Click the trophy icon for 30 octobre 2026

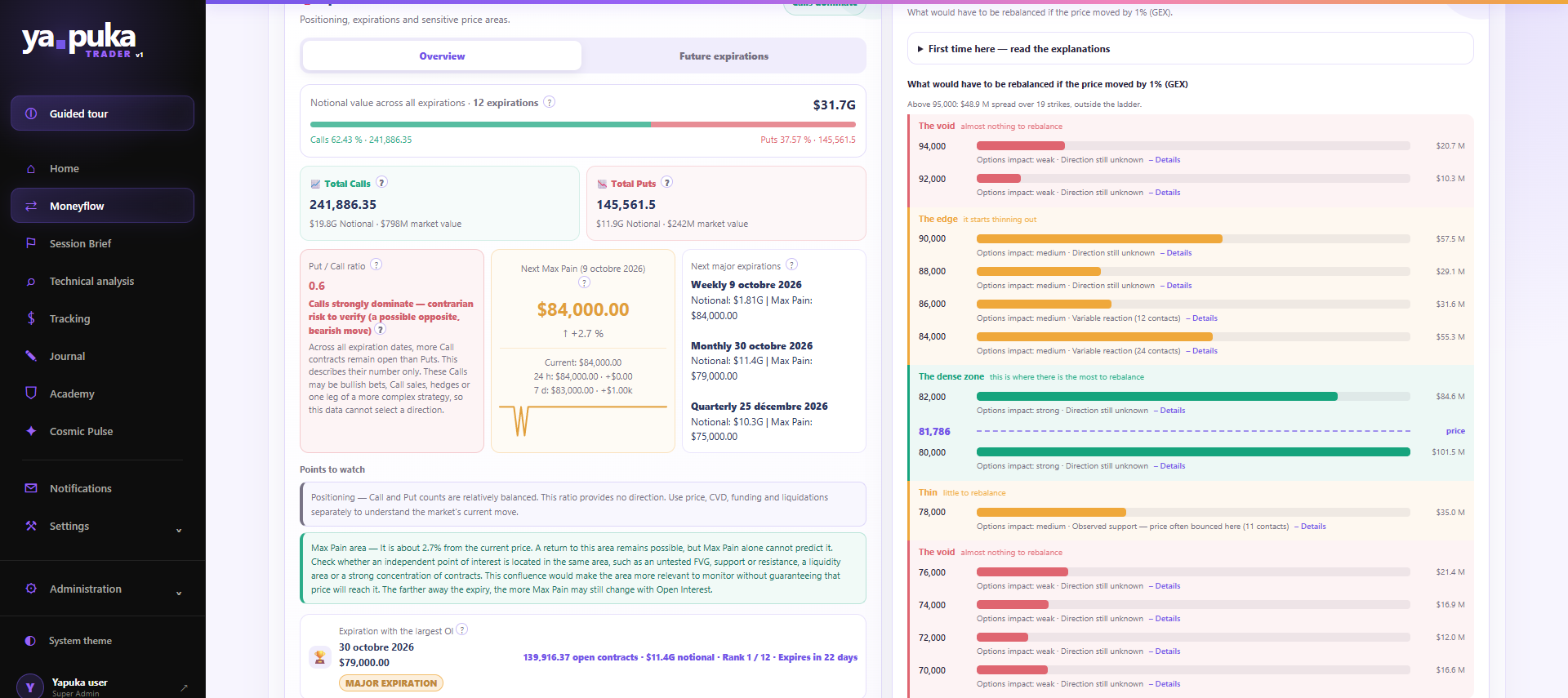pos(320,656)
